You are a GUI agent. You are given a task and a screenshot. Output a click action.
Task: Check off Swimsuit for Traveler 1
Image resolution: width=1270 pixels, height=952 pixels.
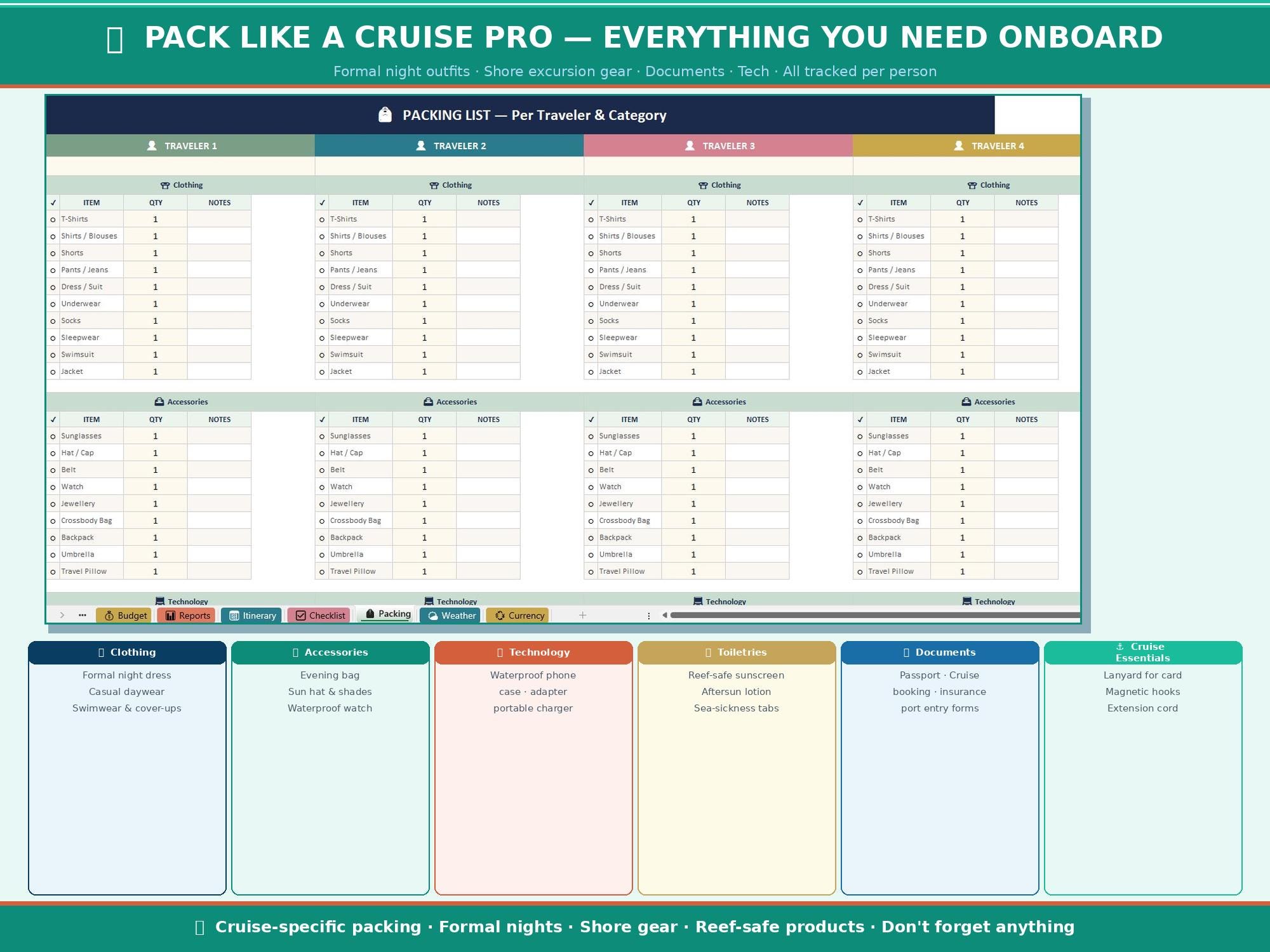pos(53,355)
